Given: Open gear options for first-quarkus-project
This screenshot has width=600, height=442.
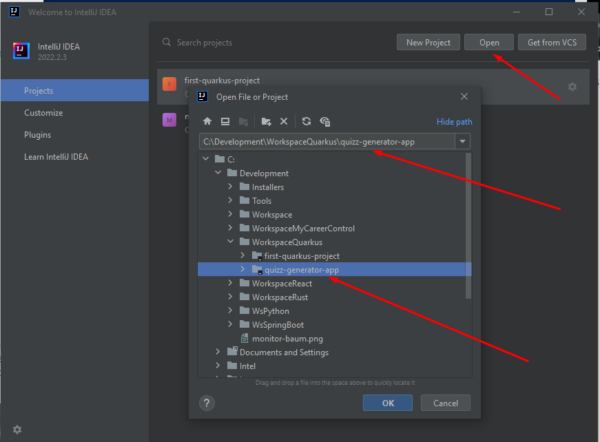Looking at the screenshot, I should click(572, 87).
